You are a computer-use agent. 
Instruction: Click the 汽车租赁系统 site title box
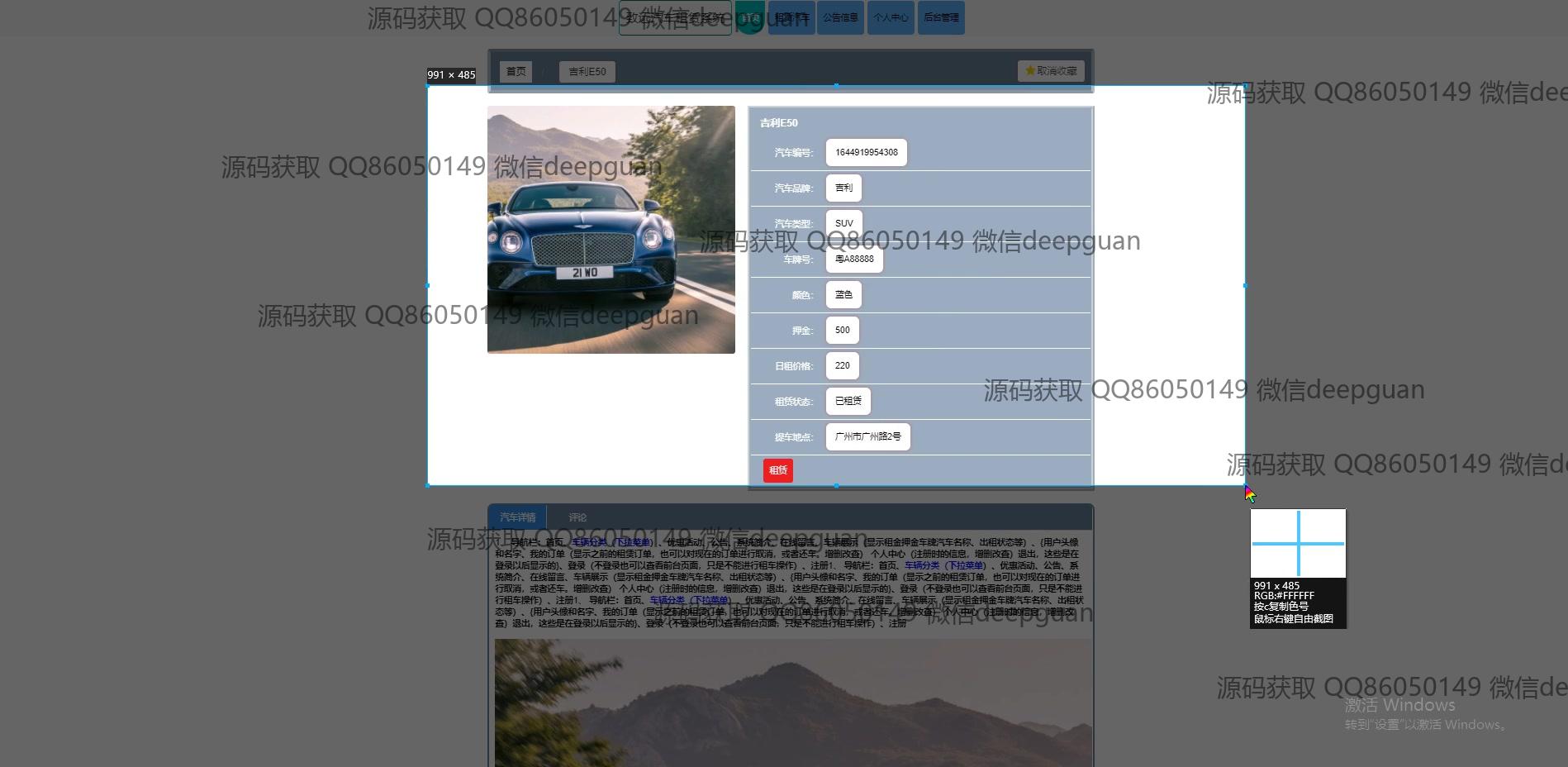pyautogui.click(x=675, y=17)
